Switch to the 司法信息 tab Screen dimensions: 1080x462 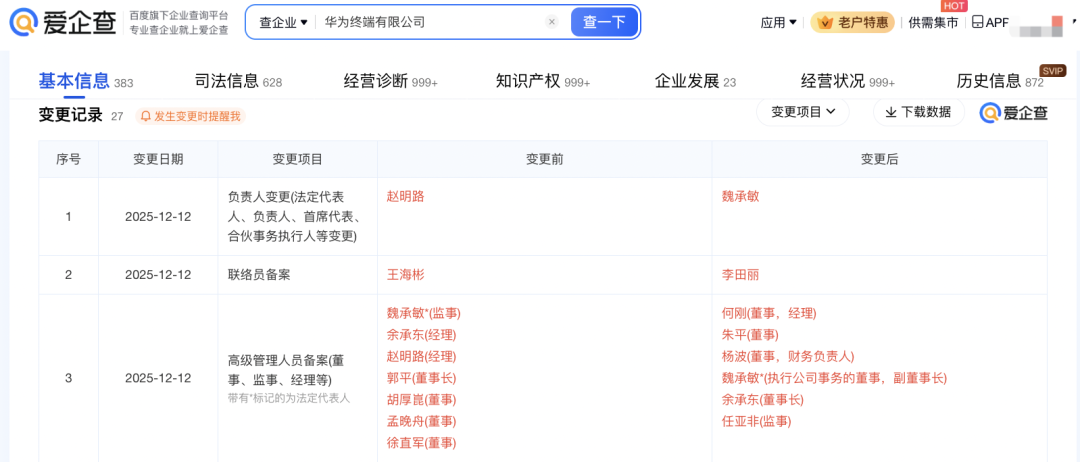tap(226, 81)
